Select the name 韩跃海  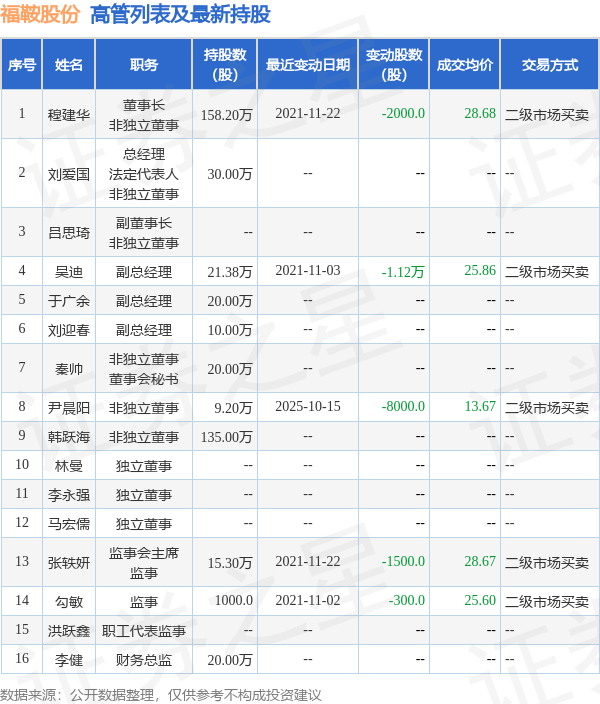tap(69, 437)
